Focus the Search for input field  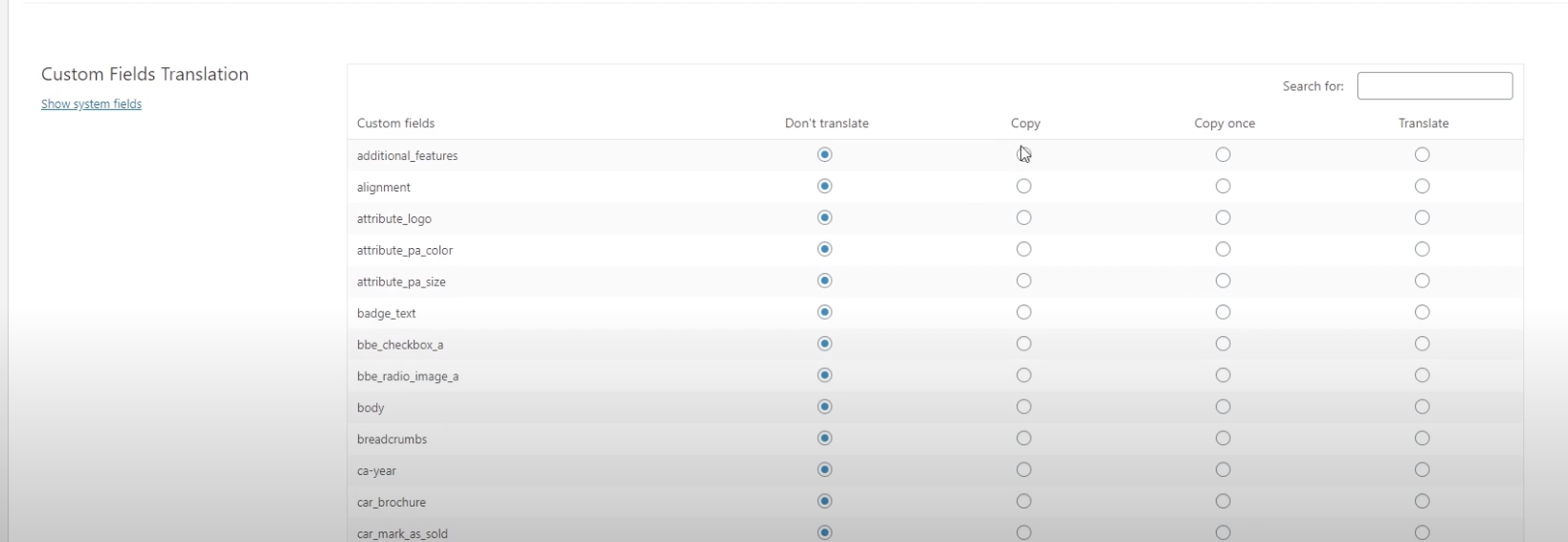coord(1435,86)
